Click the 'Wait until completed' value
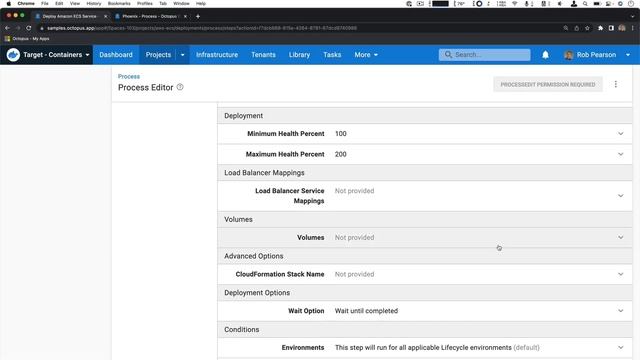The image size is (640, 360). click(x=366, y=311)
